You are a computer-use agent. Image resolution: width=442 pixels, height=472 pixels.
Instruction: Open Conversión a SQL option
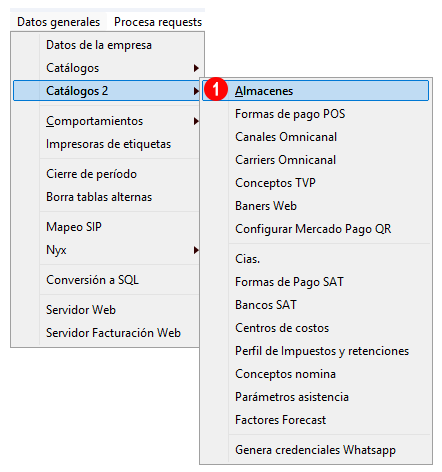point(92,280)
